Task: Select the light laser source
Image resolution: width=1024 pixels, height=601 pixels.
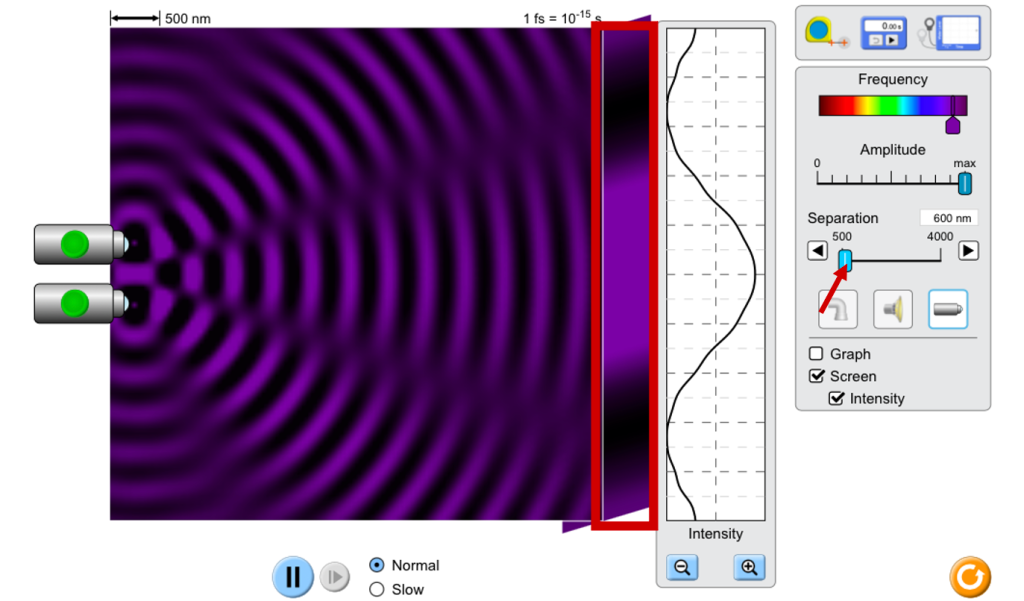Action: tap(948, 309)
